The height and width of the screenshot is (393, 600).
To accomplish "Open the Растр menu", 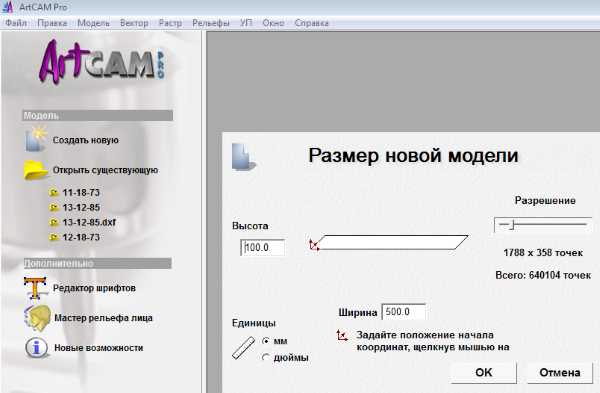I will [x=170, y=23].
